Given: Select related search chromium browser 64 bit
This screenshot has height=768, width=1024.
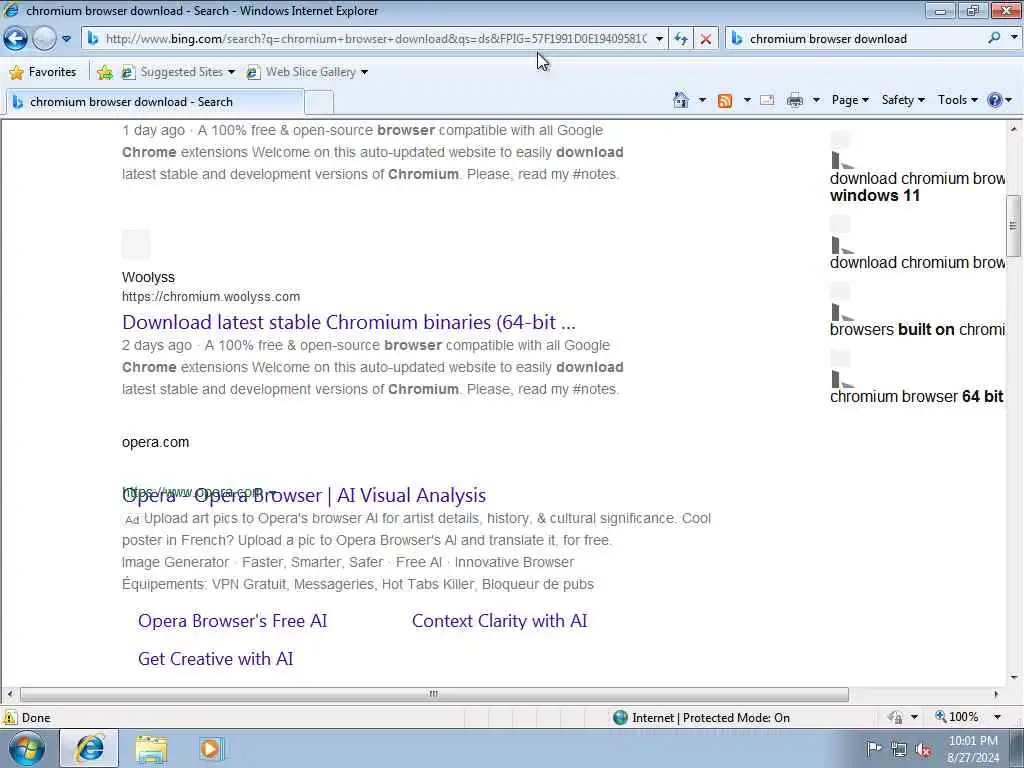Looking at the screenshot, I should (x=917, y=396).
